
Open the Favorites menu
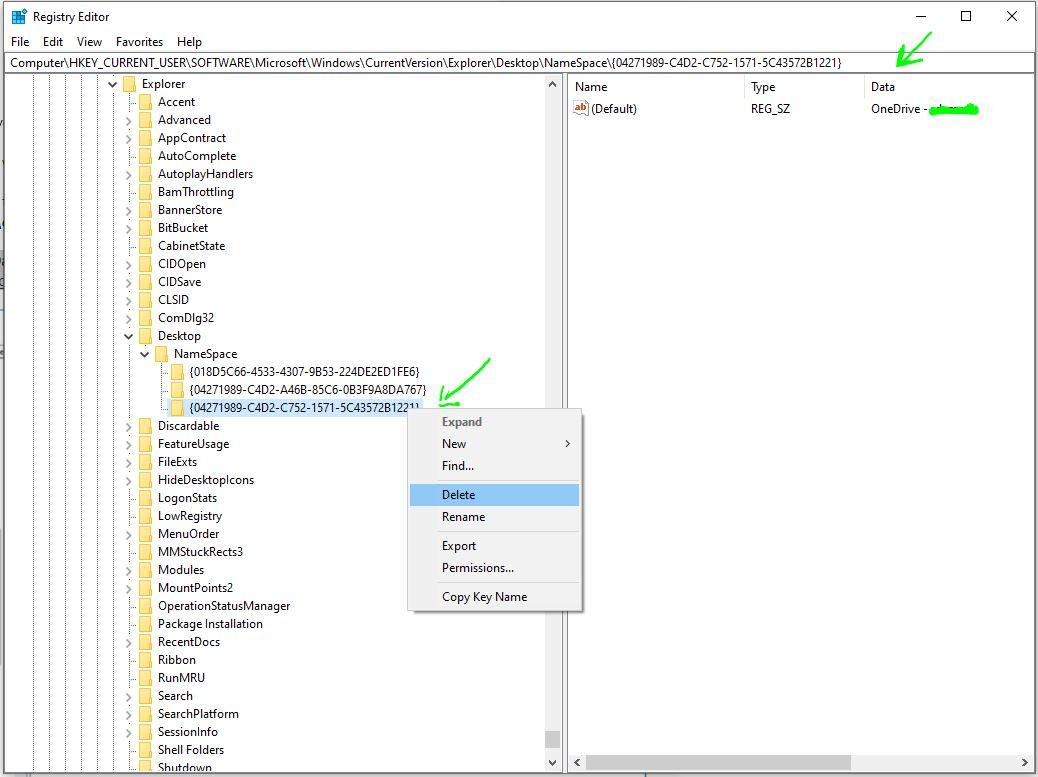click(139, 41)
